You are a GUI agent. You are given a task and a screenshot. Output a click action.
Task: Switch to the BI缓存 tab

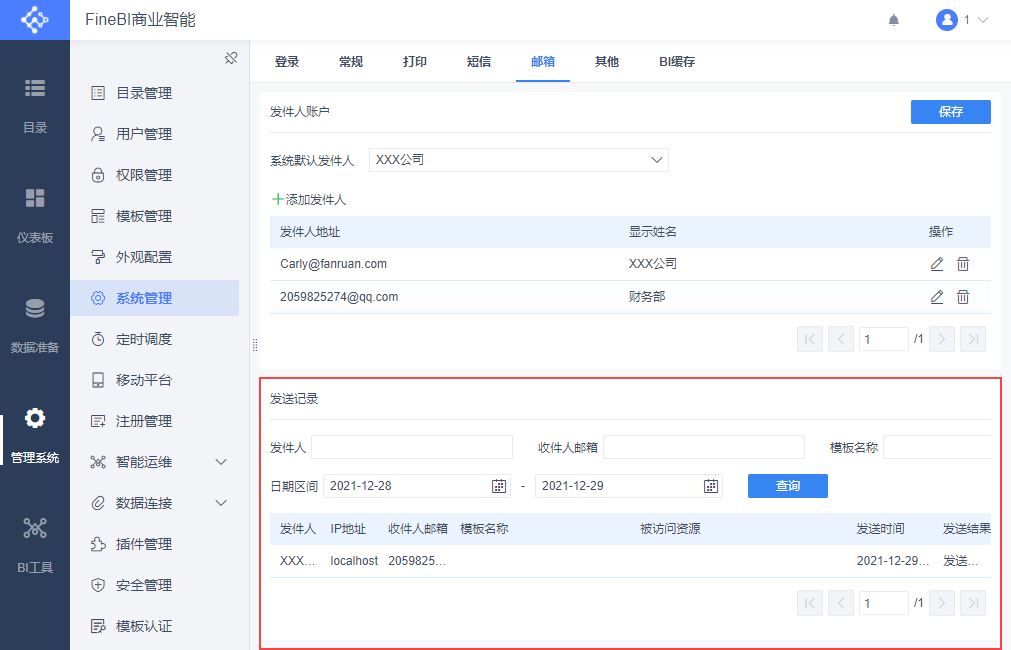[677, 61]
